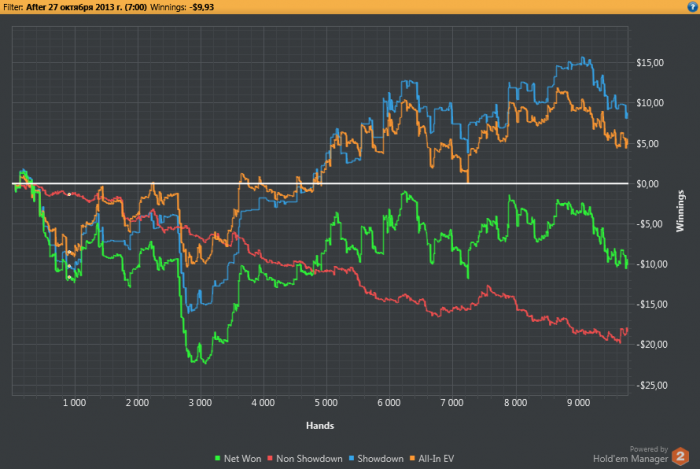Click the 3 000 hands axis label
This screenshot has height=469, width=700.
click(x=200, y=403)
